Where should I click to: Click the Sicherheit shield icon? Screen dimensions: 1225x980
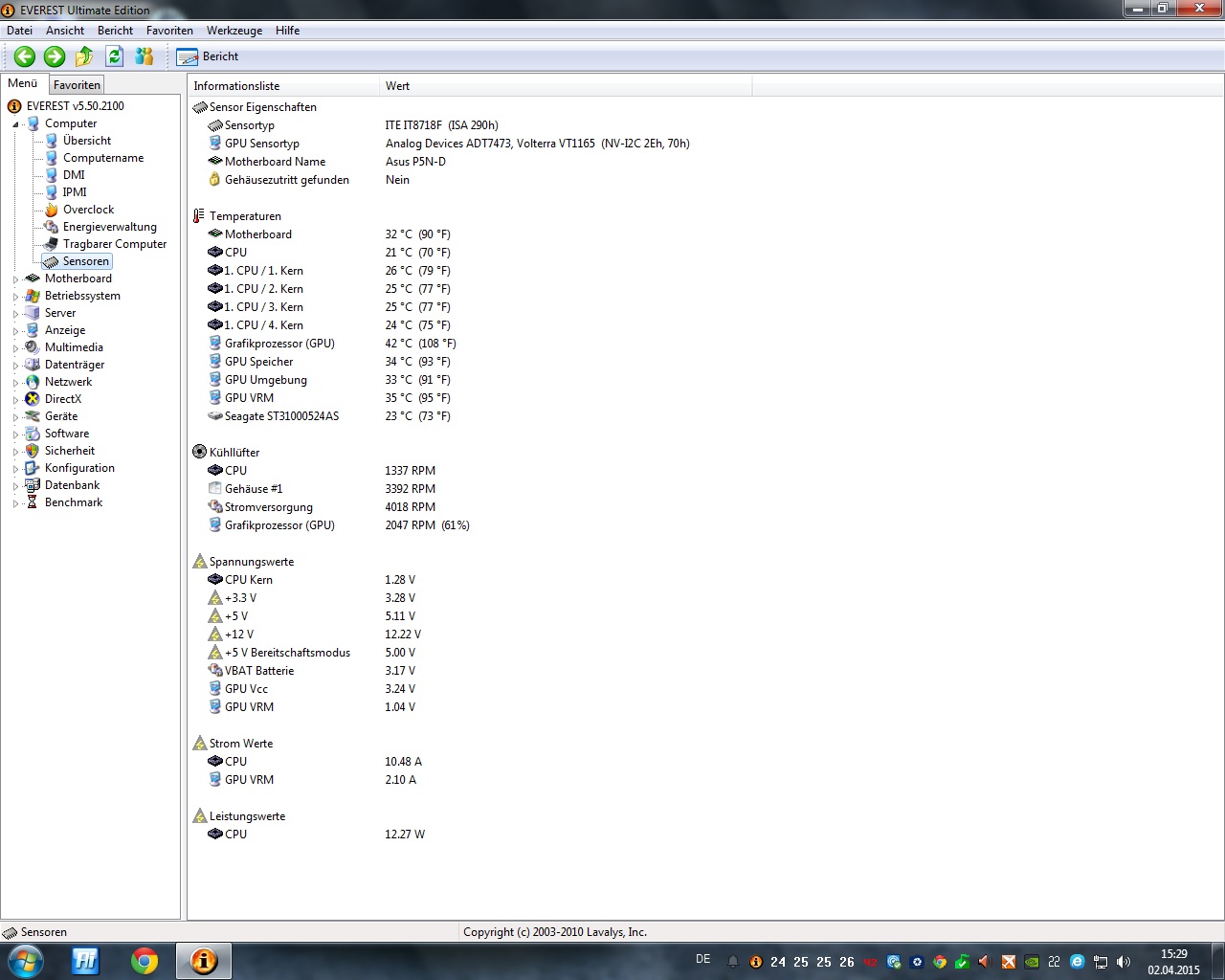33,451
